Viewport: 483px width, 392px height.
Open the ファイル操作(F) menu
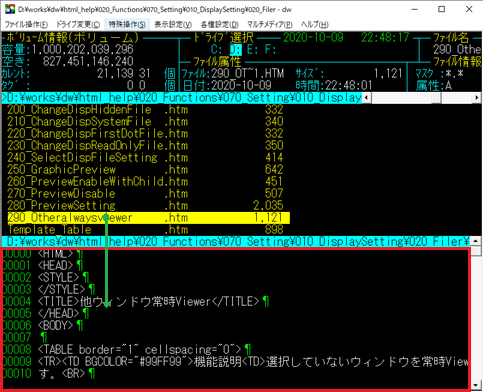[x=26, y=24]
